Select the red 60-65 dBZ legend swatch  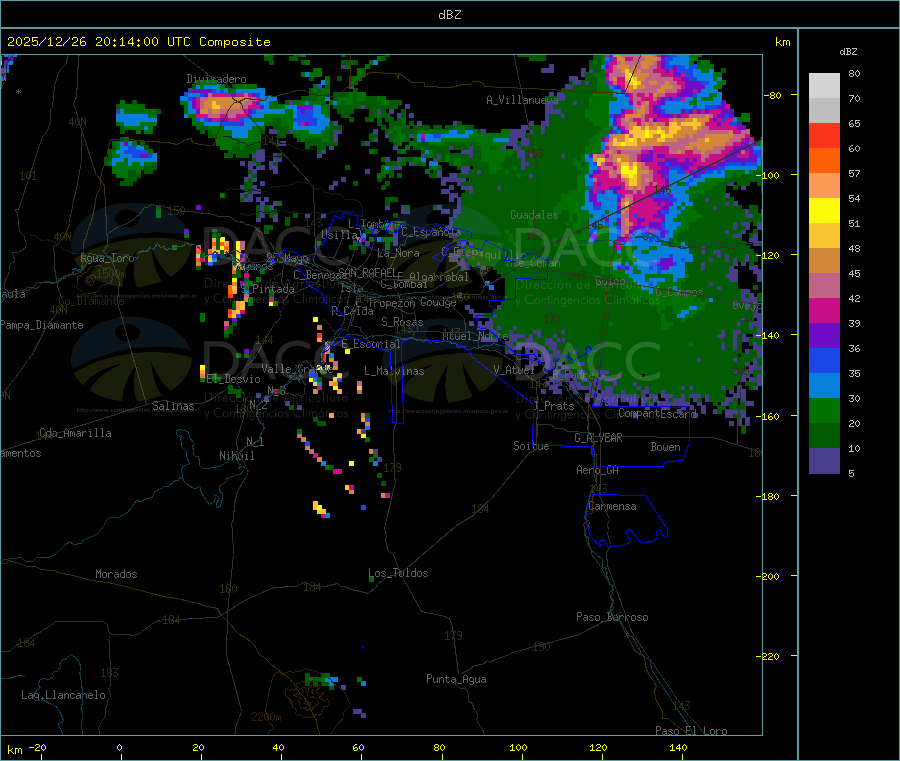(x=824, y=136)
